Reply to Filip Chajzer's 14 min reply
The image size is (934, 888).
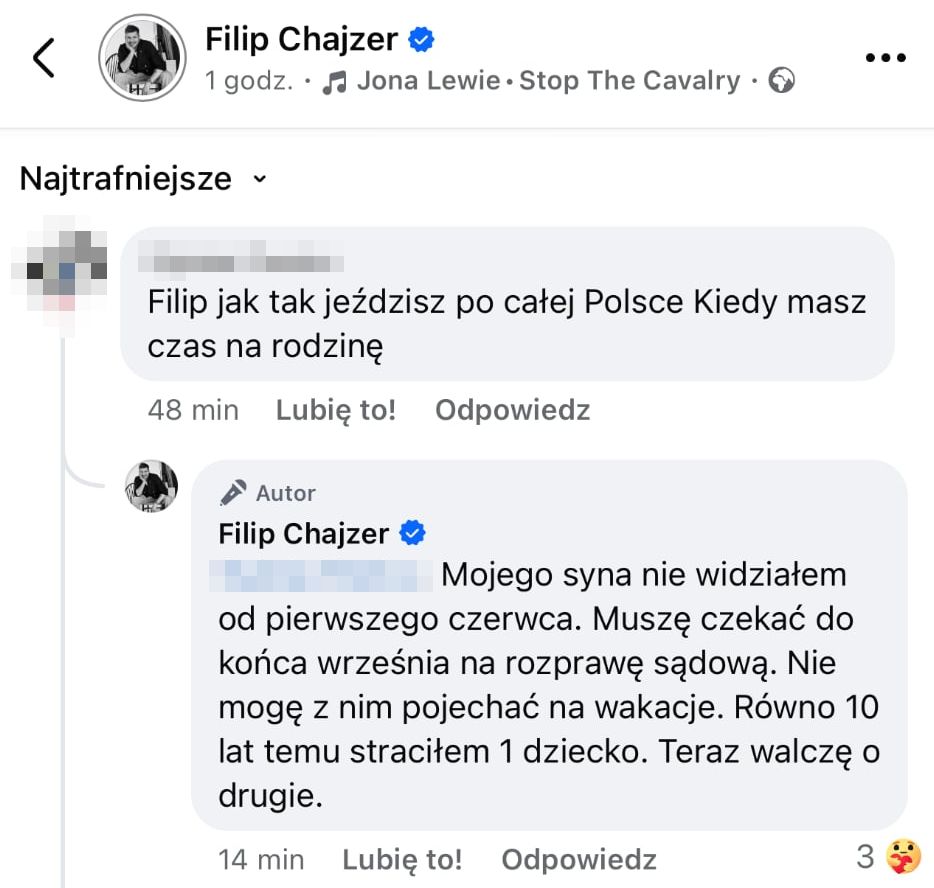578,859
